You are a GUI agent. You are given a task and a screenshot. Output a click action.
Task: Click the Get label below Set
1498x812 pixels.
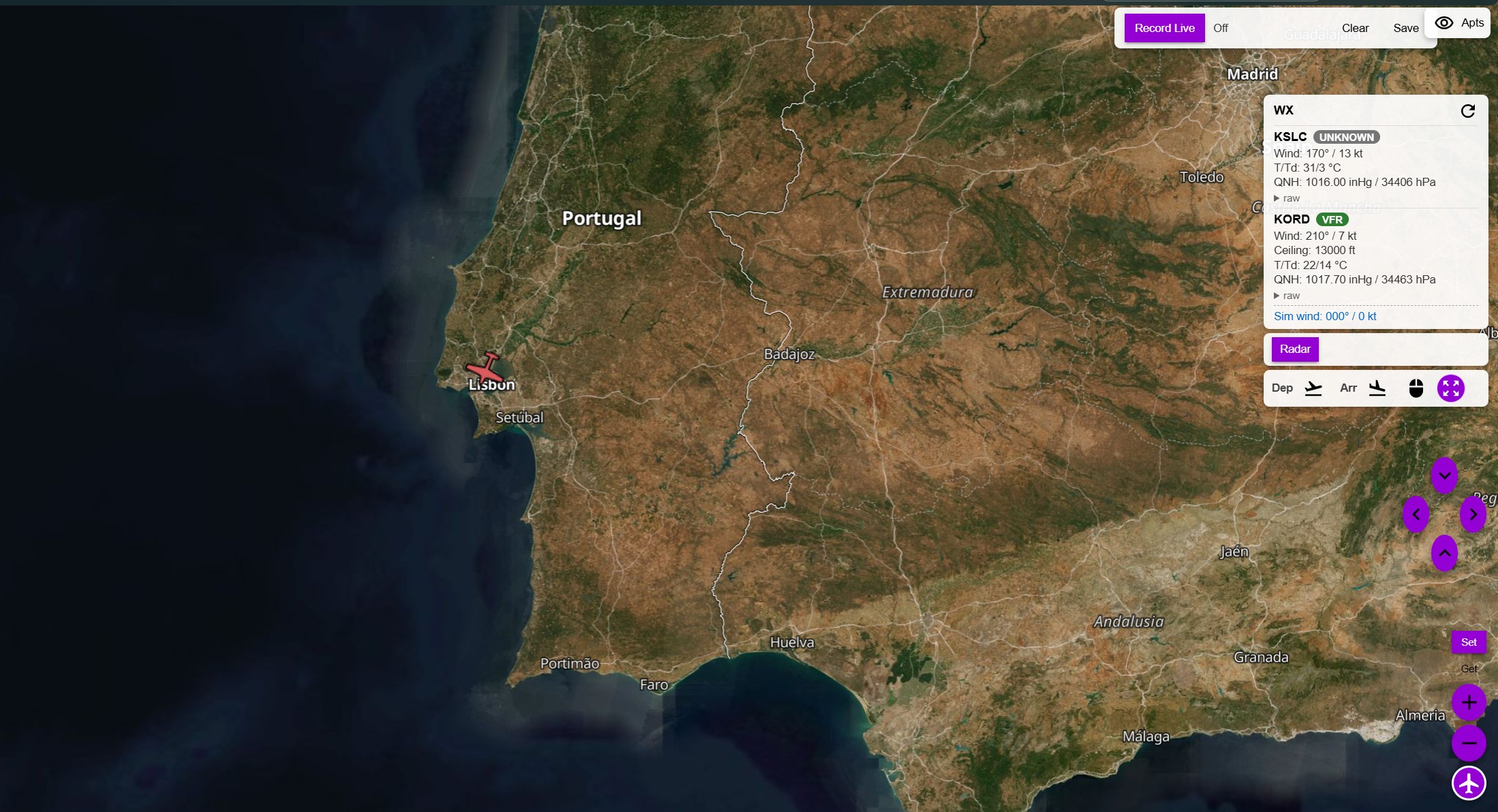[1469, 669]
